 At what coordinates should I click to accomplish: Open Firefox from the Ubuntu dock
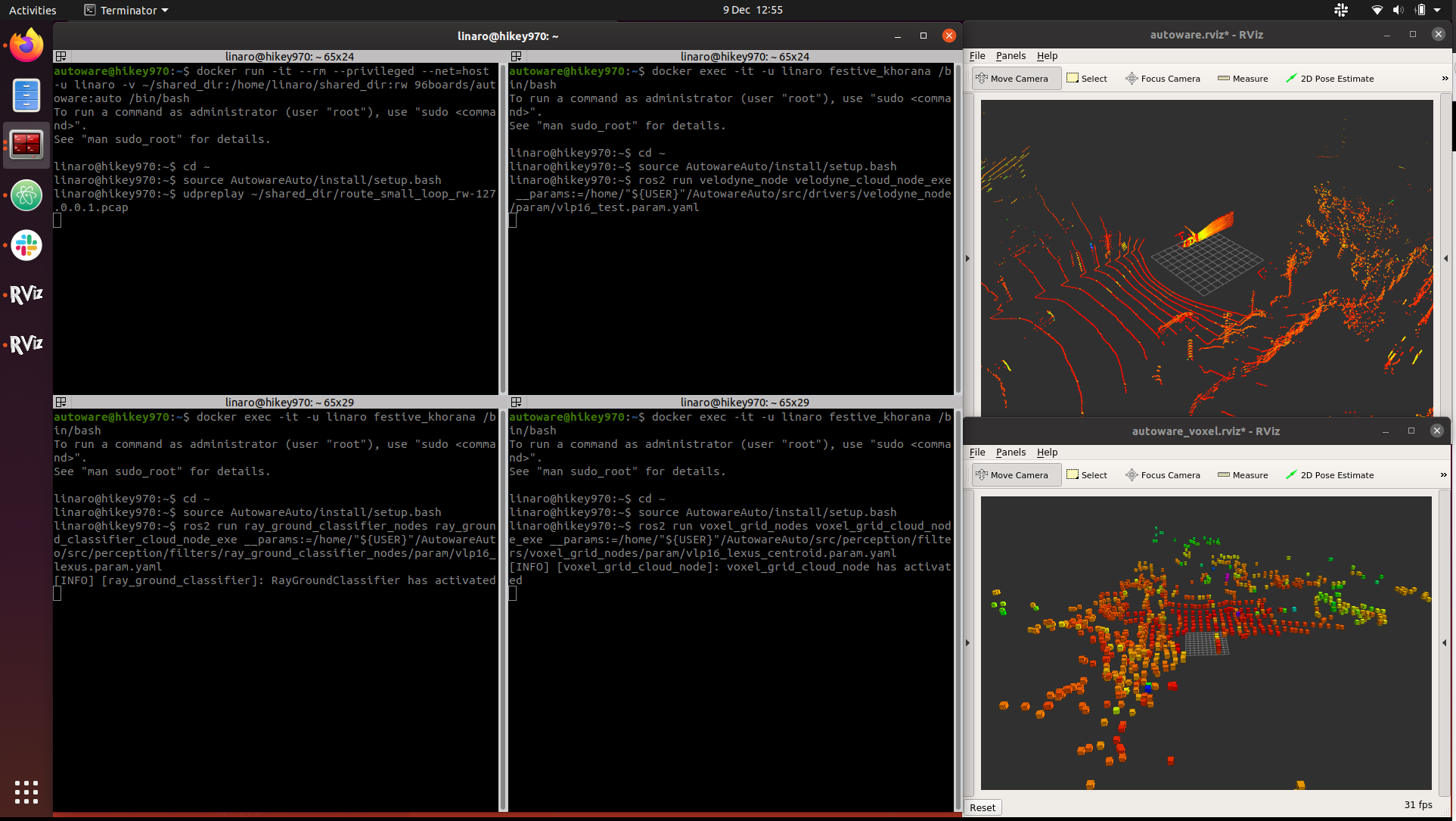click(x=26, y=46)
